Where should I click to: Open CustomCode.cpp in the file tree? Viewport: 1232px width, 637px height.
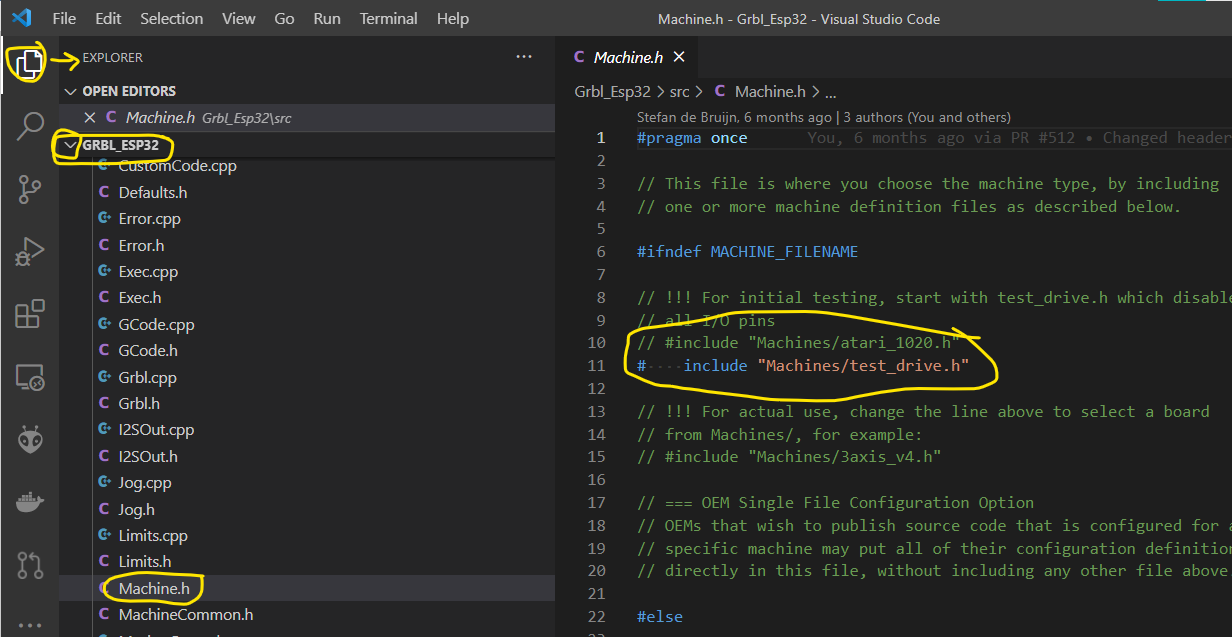coord(177,166)
